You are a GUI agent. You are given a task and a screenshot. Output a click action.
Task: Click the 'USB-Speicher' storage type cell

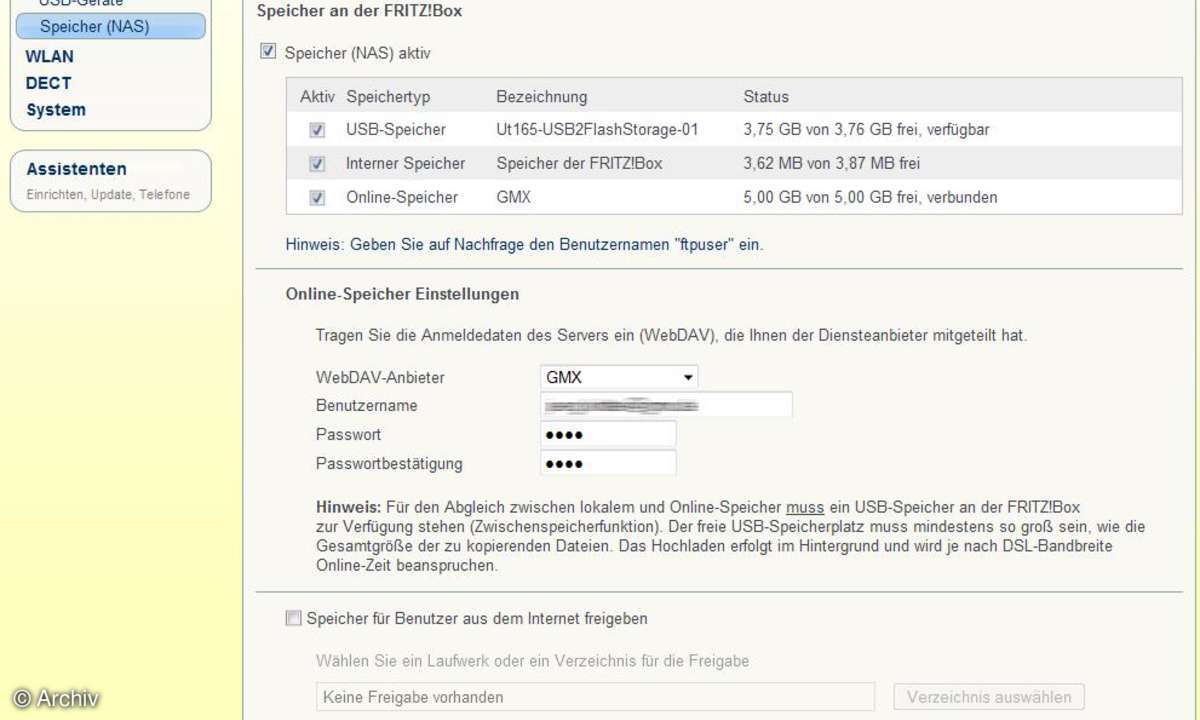coord(396,130)
